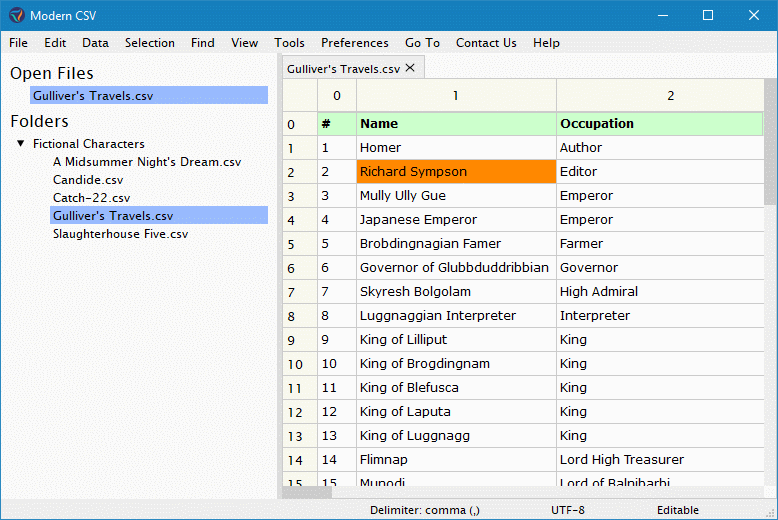The image size is (778, 520).
Task: Click the # header cell
Action: pyautogui.click(x=337, y=124)
